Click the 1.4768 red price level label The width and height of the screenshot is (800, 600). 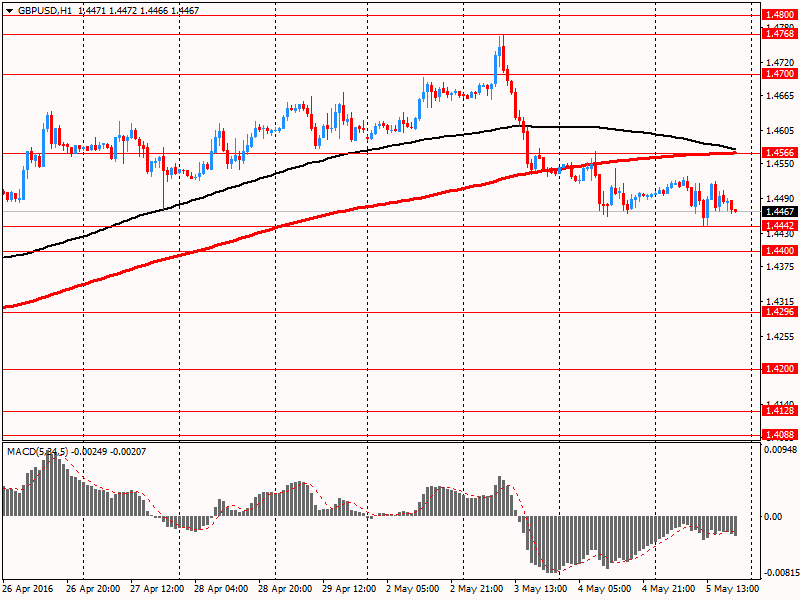[779, 34]
